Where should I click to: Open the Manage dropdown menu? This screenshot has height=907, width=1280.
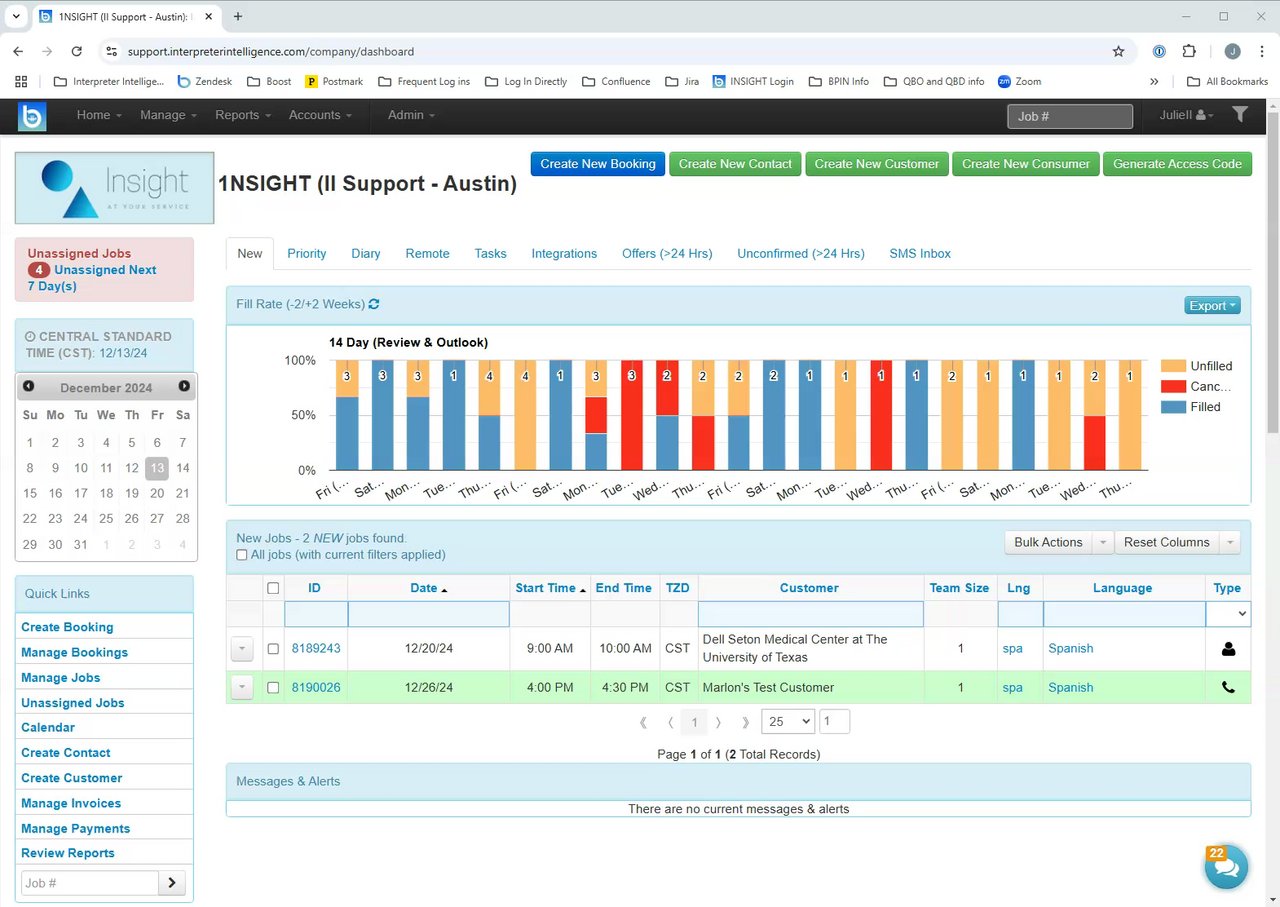[169, 115]
